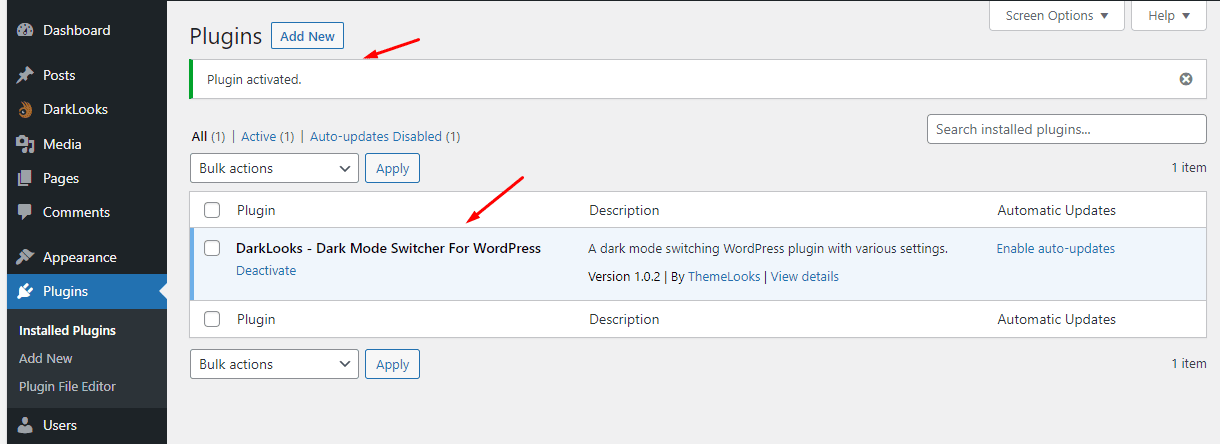The width and height of the screenshot is (1220, 444).
Task: Click the Users person icon
Action: click(x=26, y=425)
